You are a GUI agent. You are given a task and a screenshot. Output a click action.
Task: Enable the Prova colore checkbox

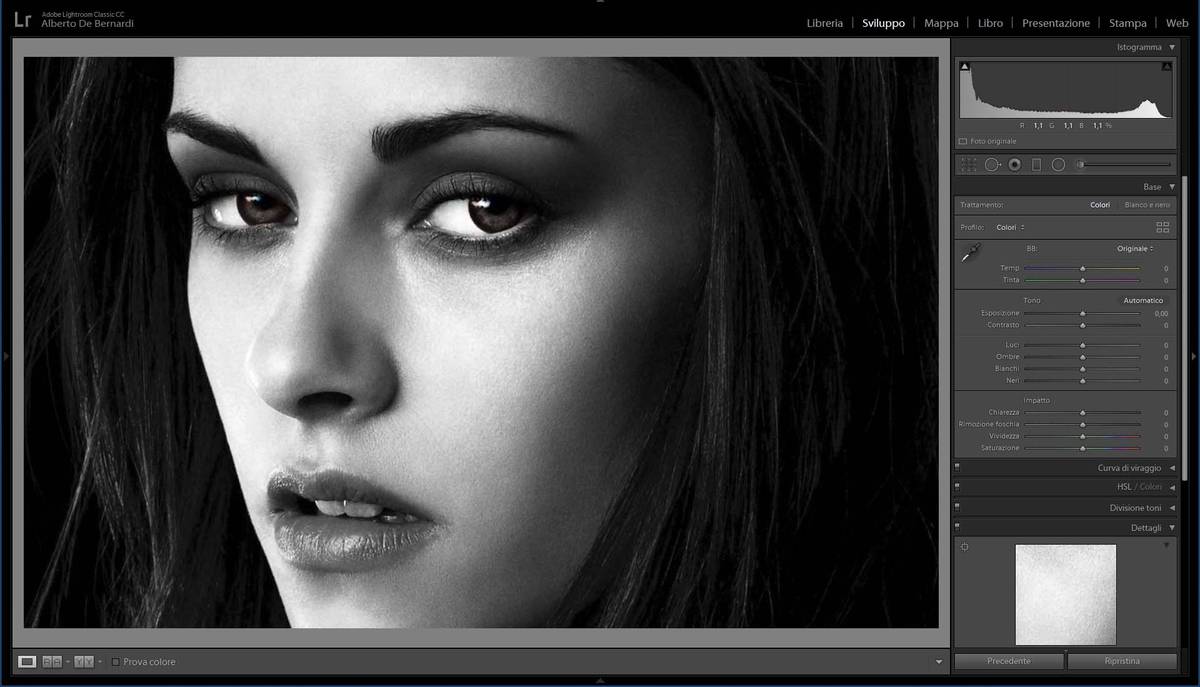pyautogui.click(x=116, y=662)
